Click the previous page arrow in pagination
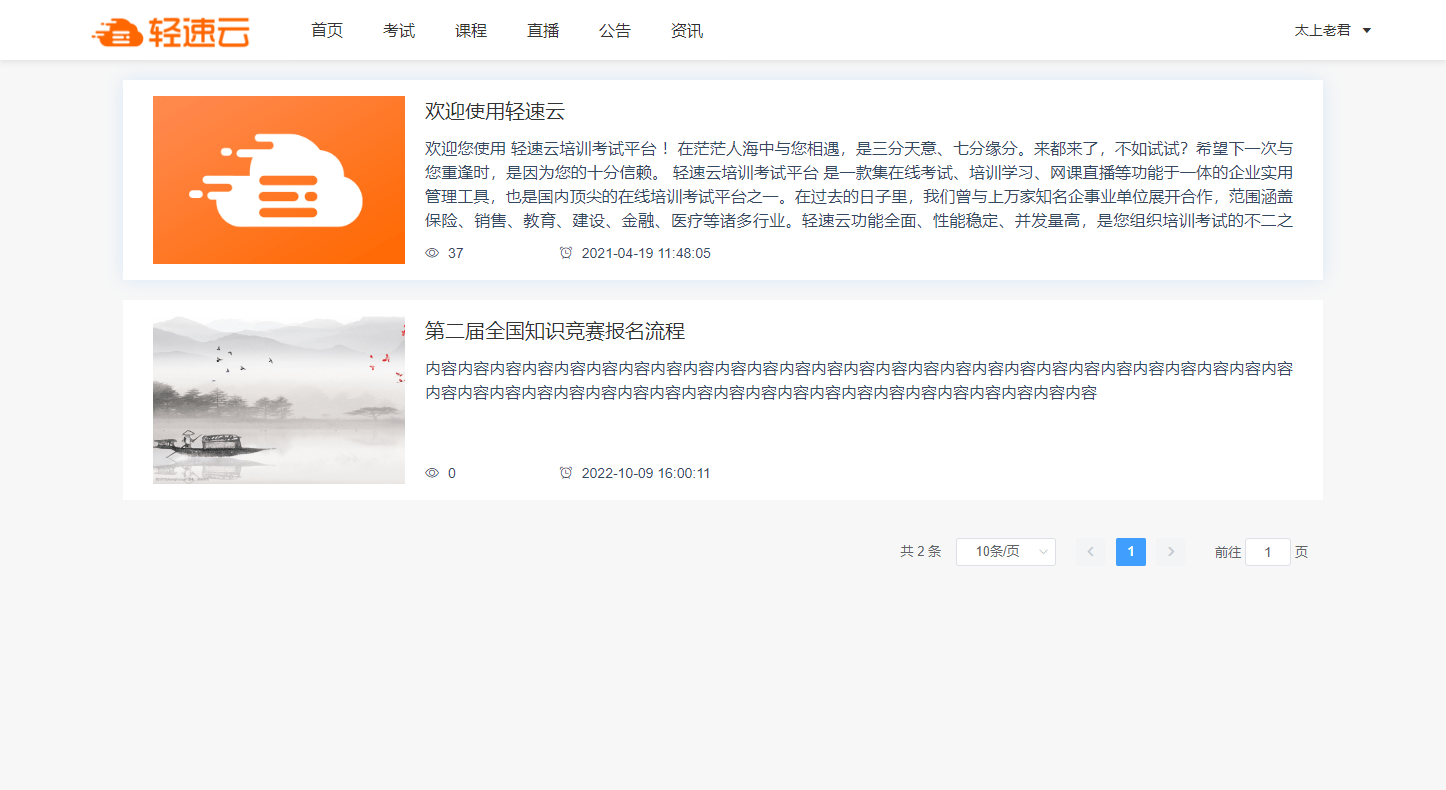The height and width of the screenshot is (790, 1446). 1091,552
